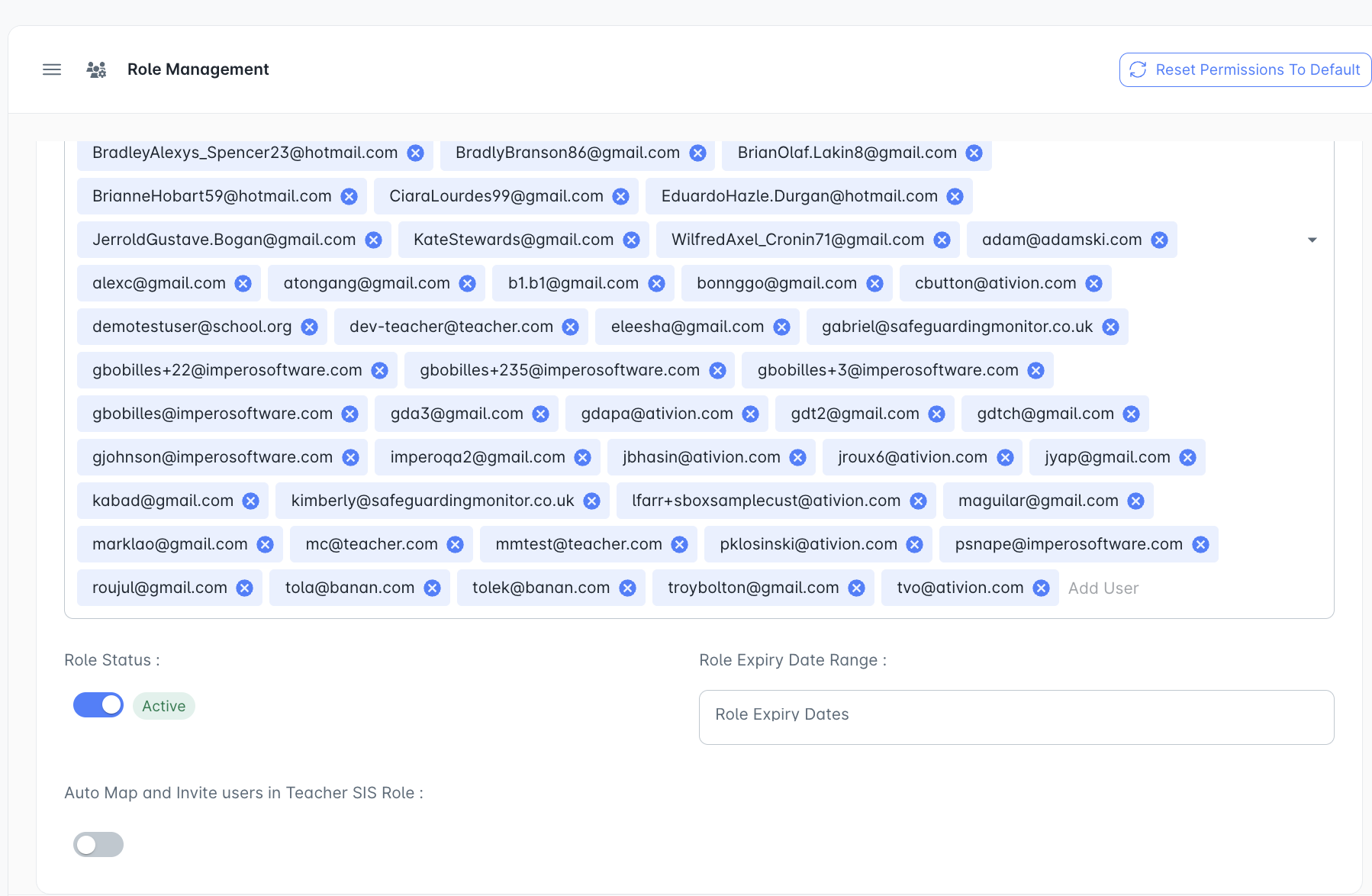This screenshot has width=1372, height=896.
Task: Remove gda3@gmail.com user
Action: coord(541,414)
